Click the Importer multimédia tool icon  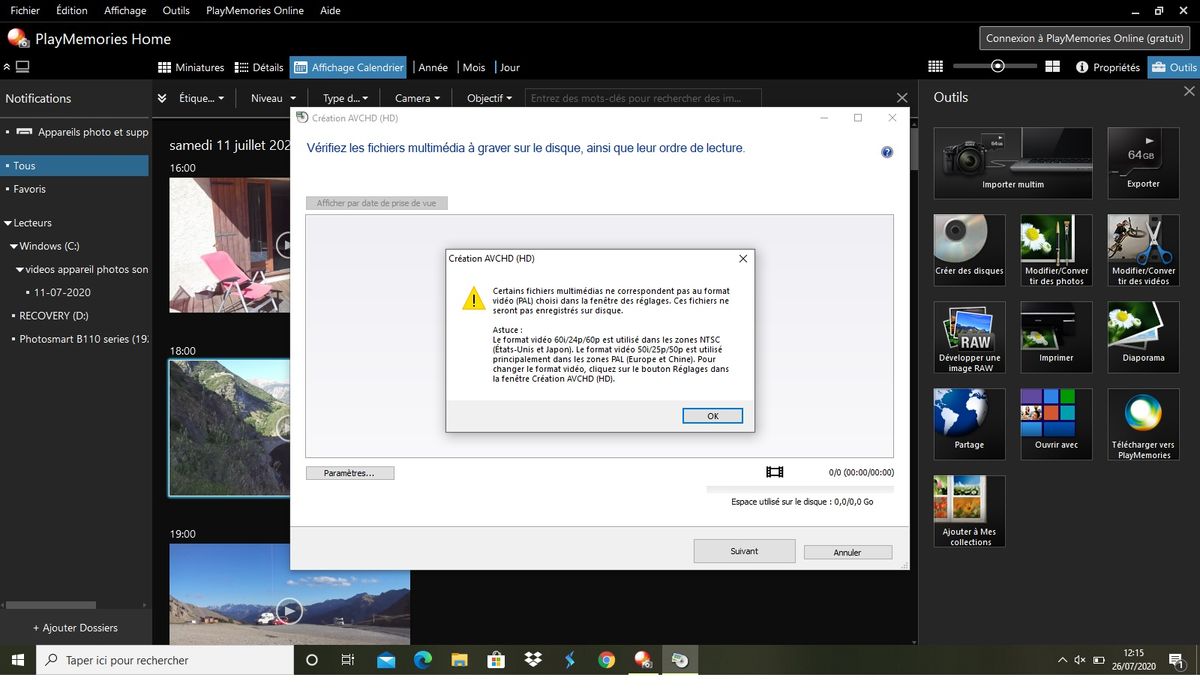point(1013,162)
